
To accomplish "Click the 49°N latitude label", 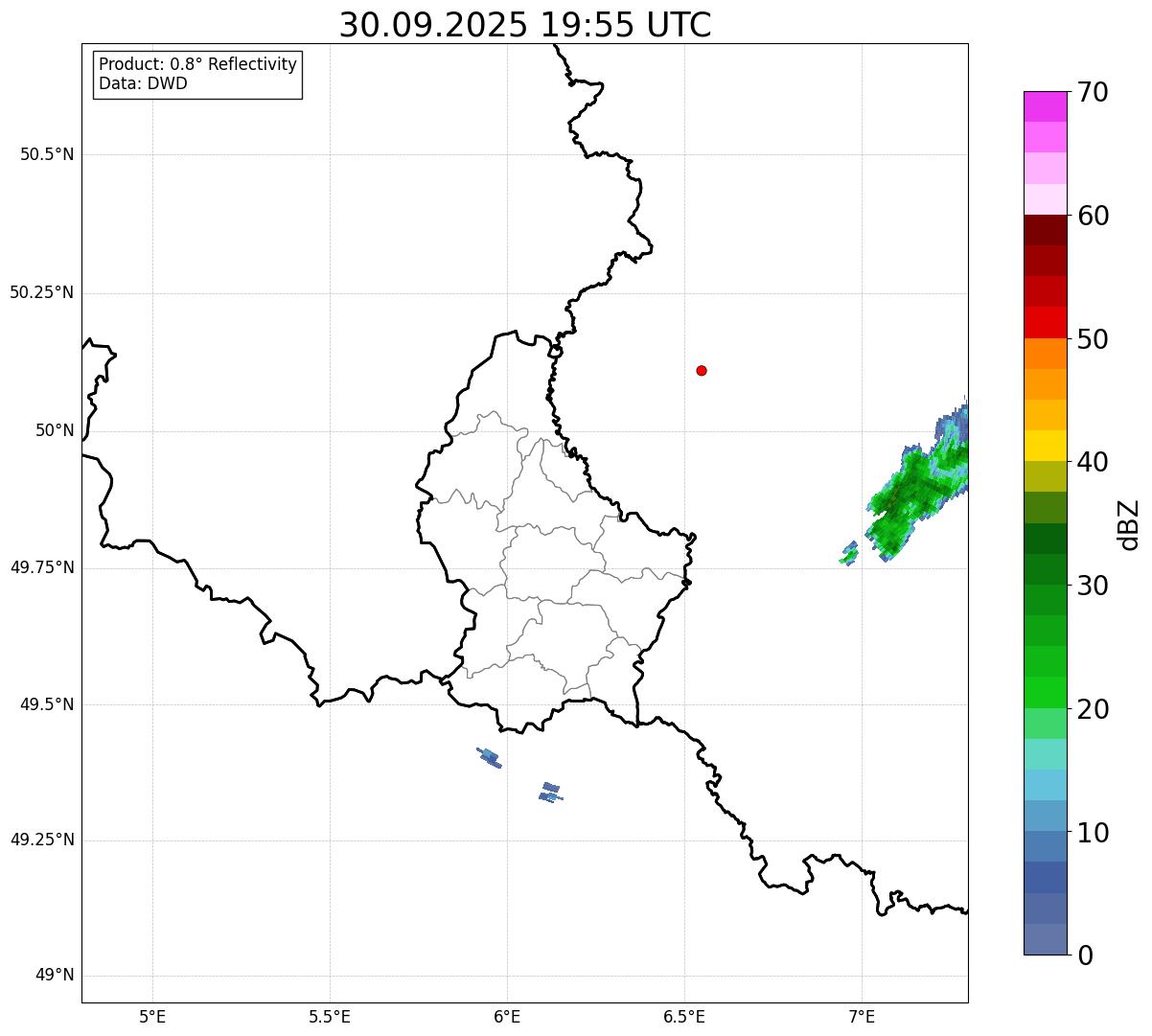I will (55, 976).
